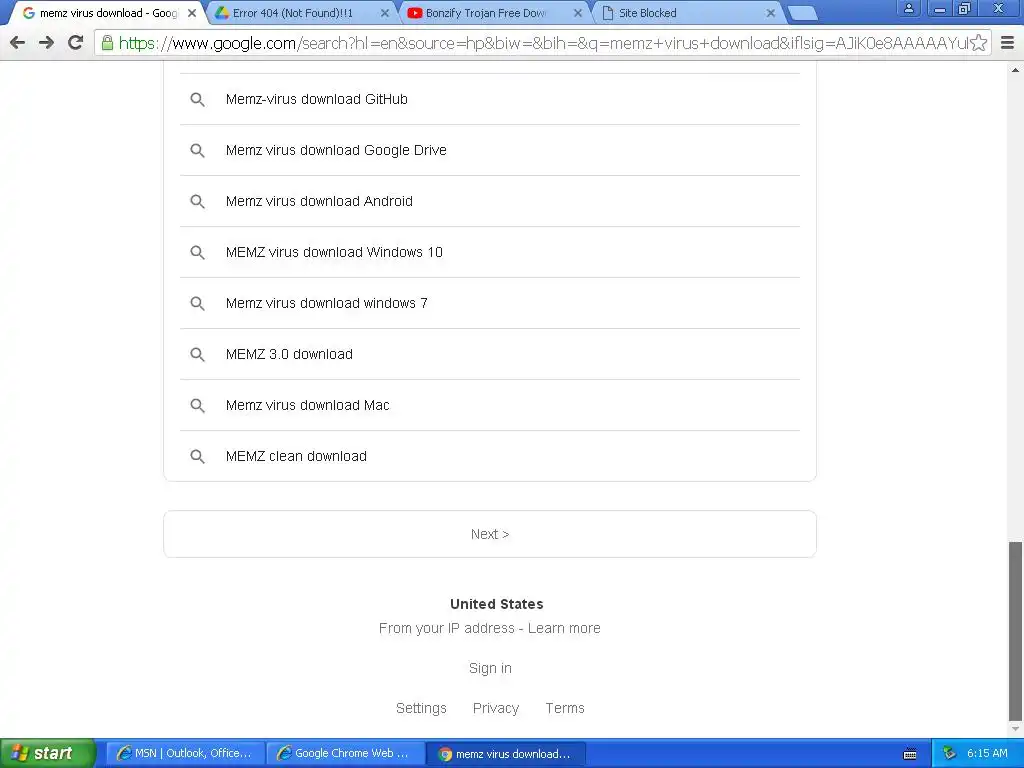This screenshot has height=768, width=1024.
Task: Switch to the memz virus download tab
Action: [108, 13]
